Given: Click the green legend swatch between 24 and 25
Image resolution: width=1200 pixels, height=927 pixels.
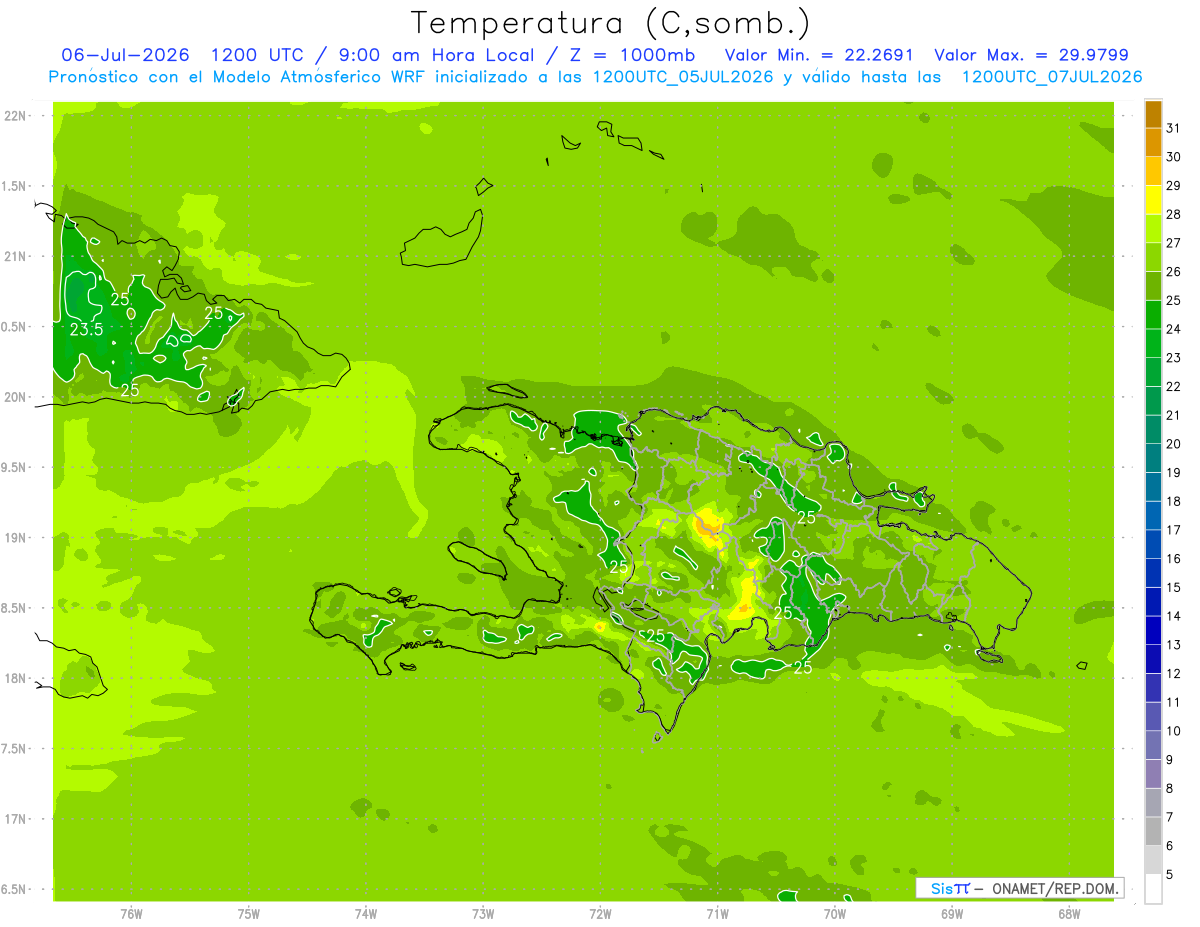Looking at the screenshot, I should pyautogui.click(x=1153, y=315).
